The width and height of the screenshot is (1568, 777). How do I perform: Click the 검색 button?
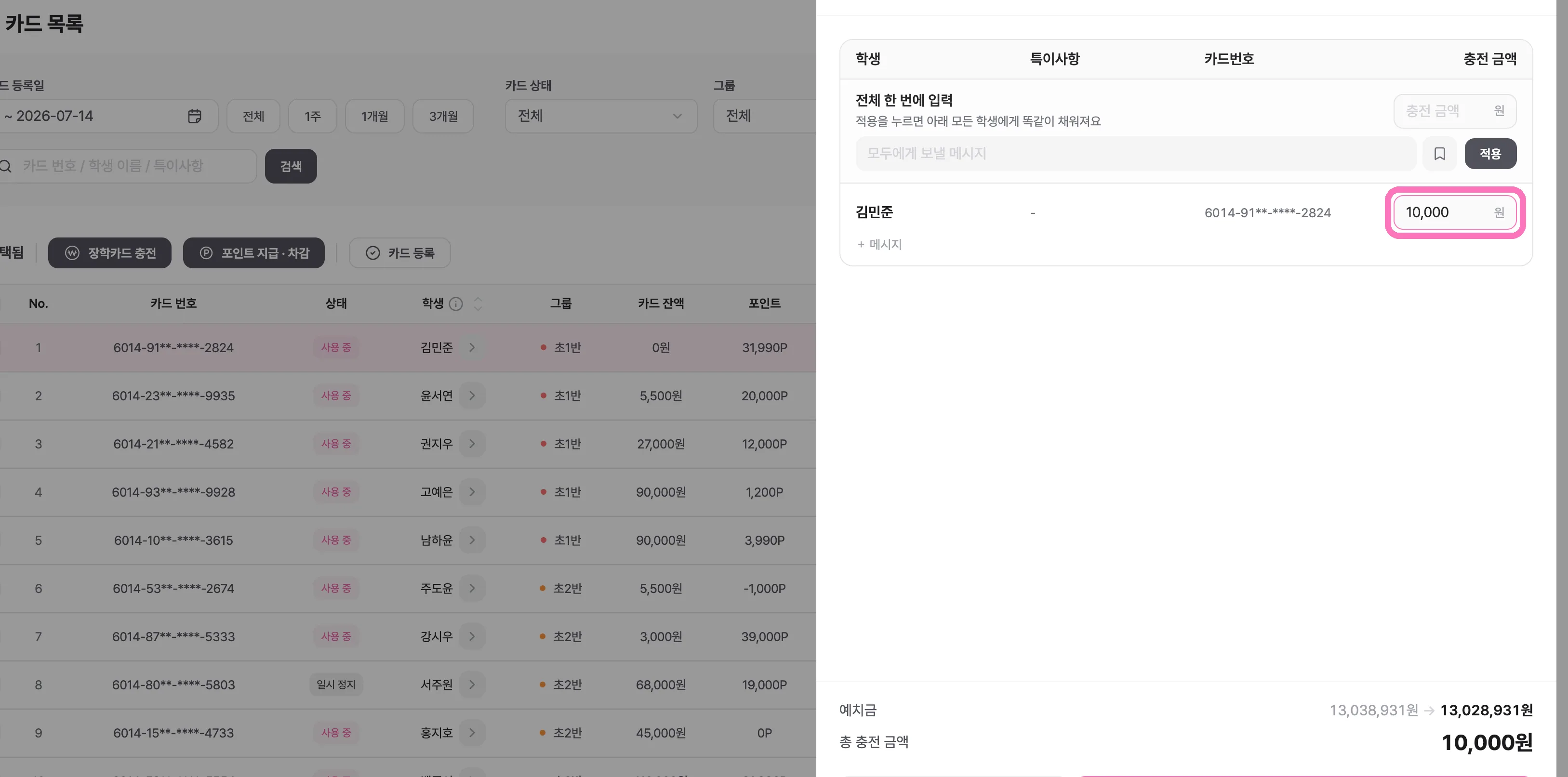[291, 166]
